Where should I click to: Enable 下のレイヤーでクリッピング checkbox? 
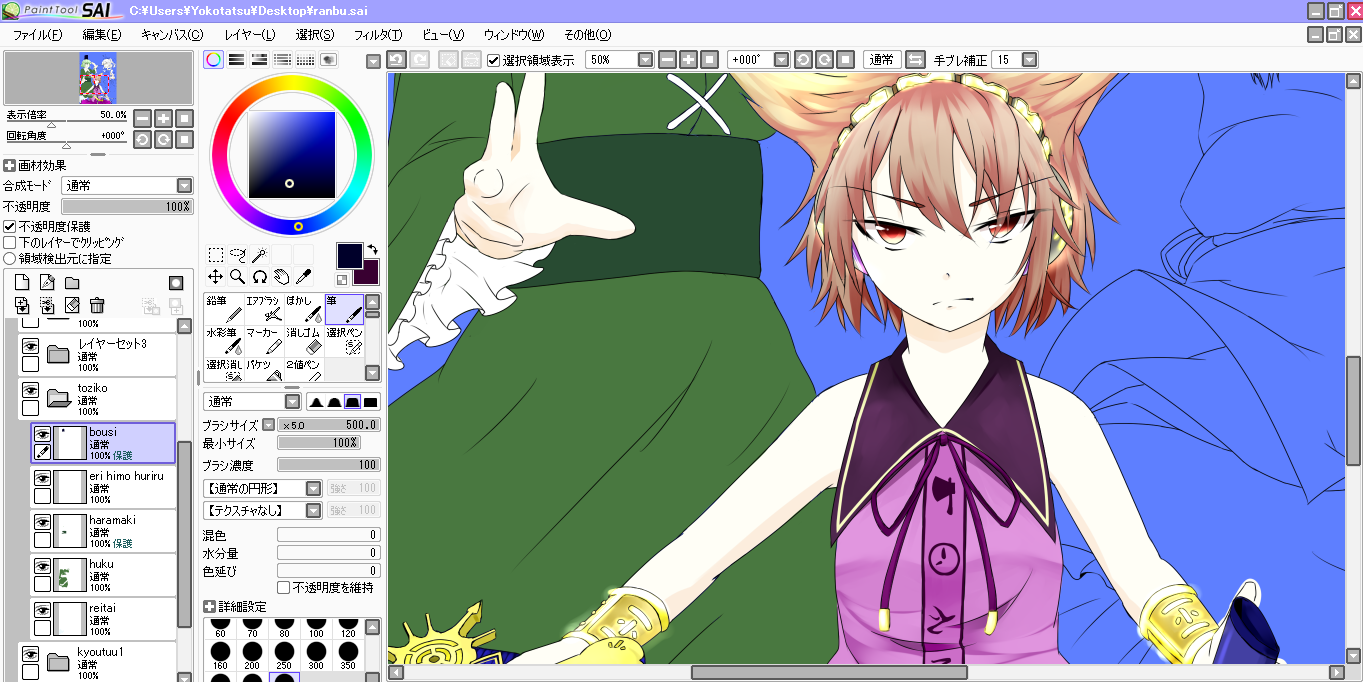click(x=10, y=242)
